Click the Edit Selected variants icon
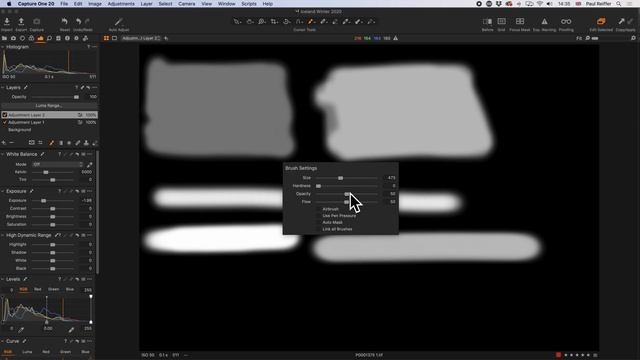This screenshot has width=640, height=360. (x=601, y=22)
